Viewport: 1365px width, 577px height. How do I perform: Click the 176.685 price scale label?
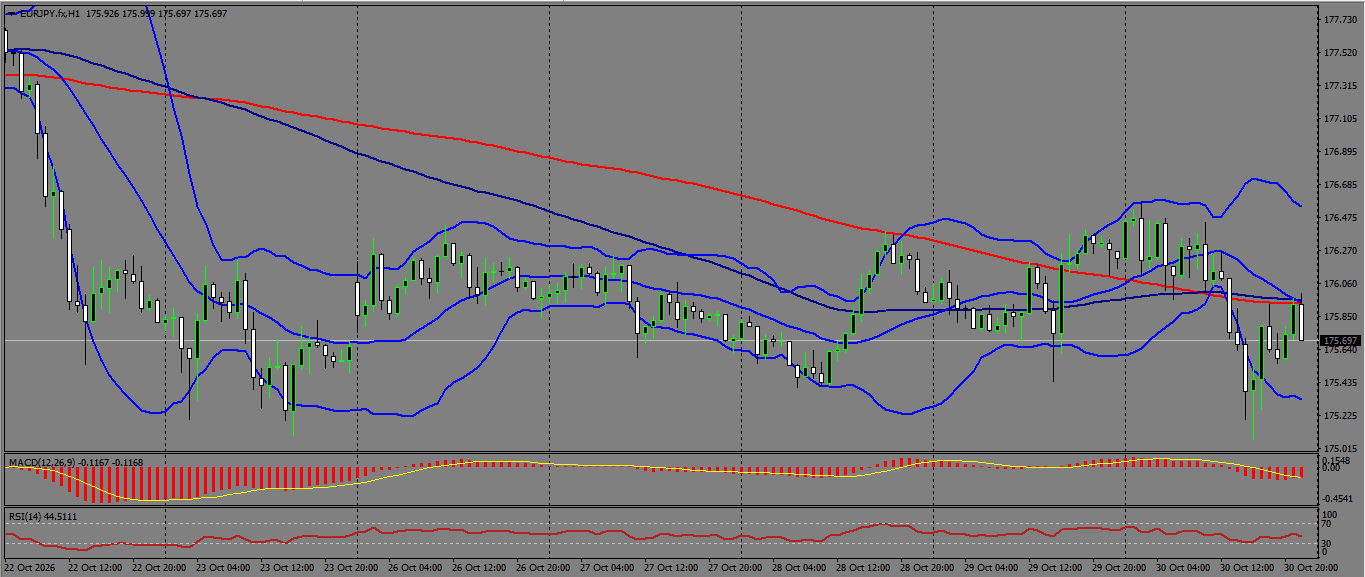(x=1338, y=185)
